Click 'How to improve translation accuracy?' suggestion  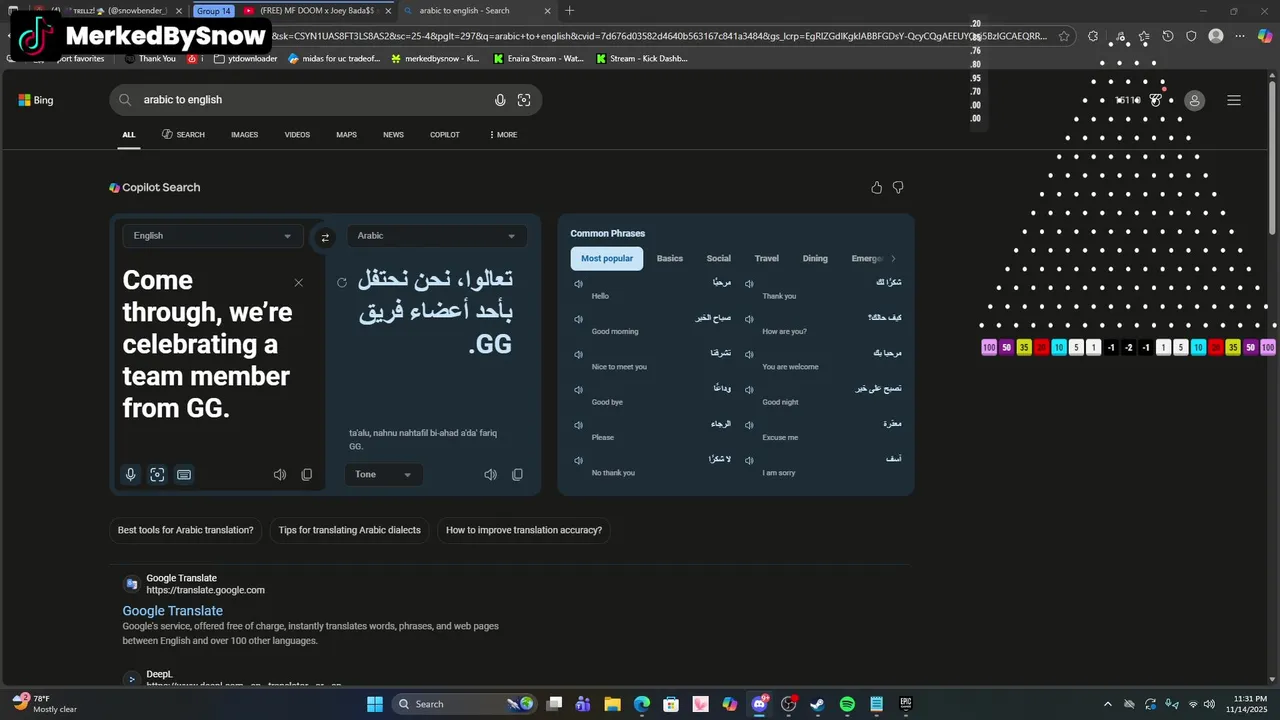[524, 530]
